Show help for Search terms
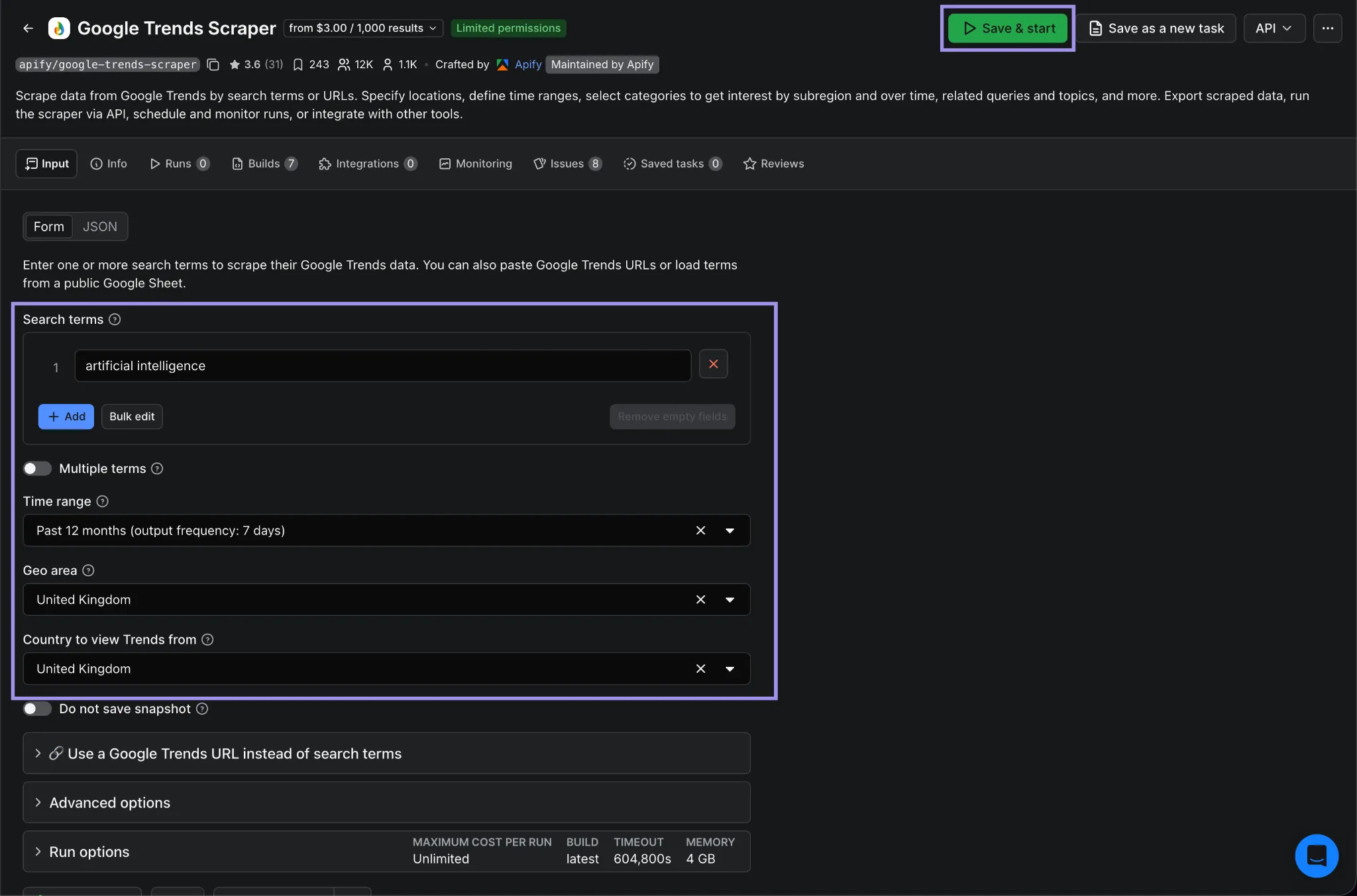Image resolution: width=1357 pixels, height=896 pixels. coord(115,319)
